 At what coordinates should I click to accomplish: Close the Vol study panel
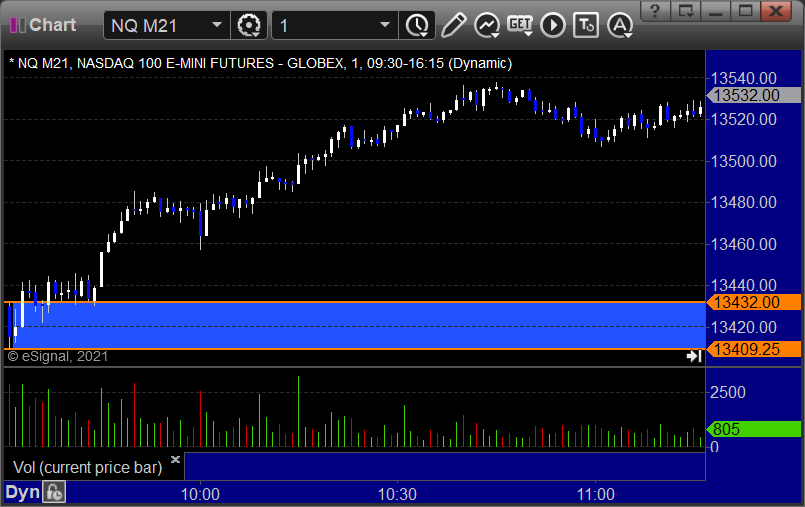(x=176, y=459)
